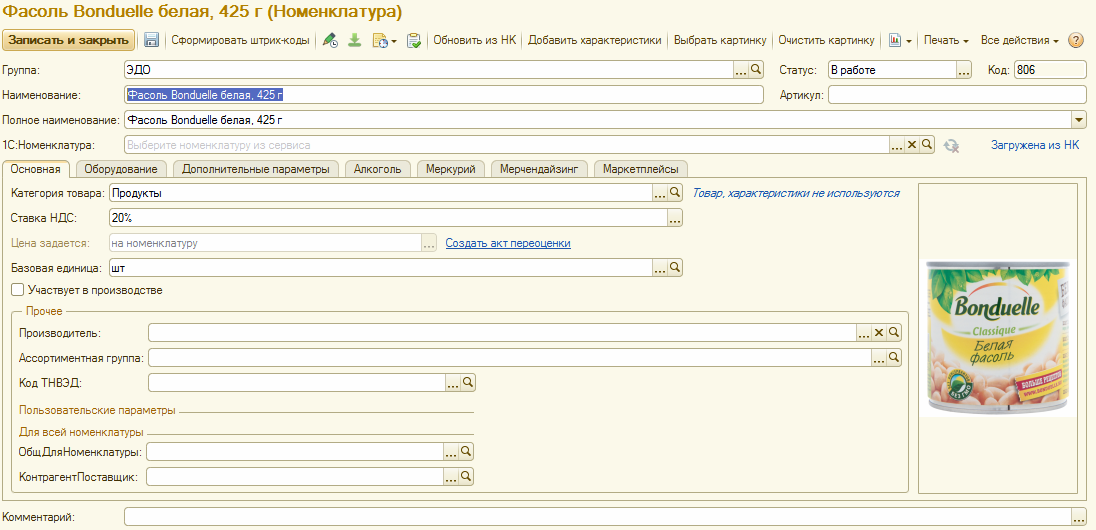Click the Комментарий input field
Screen dimensions: 1096x530
click(598, 517)
